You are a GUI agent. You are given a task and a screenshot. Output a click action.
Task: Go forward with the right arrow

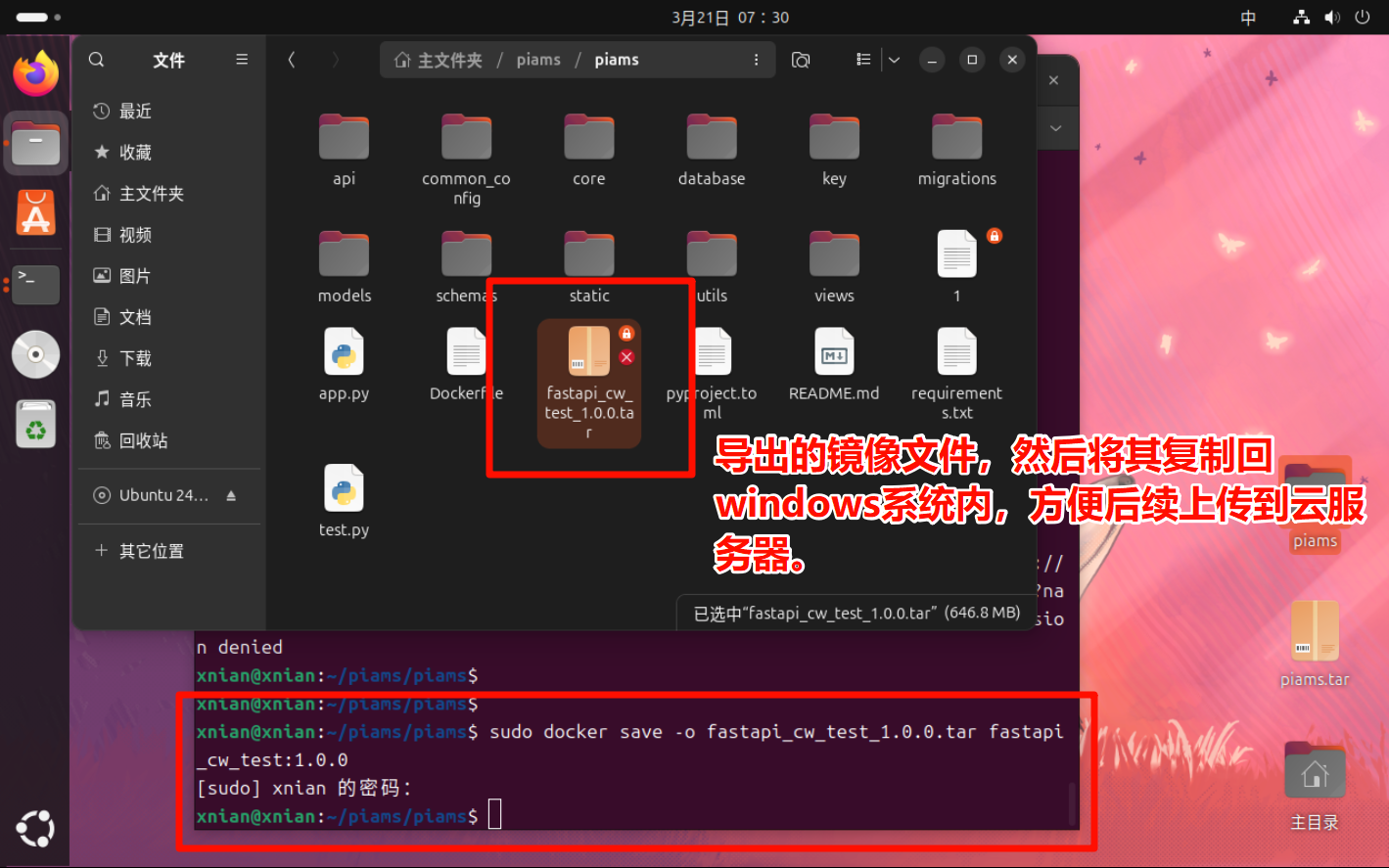(335, 60)
